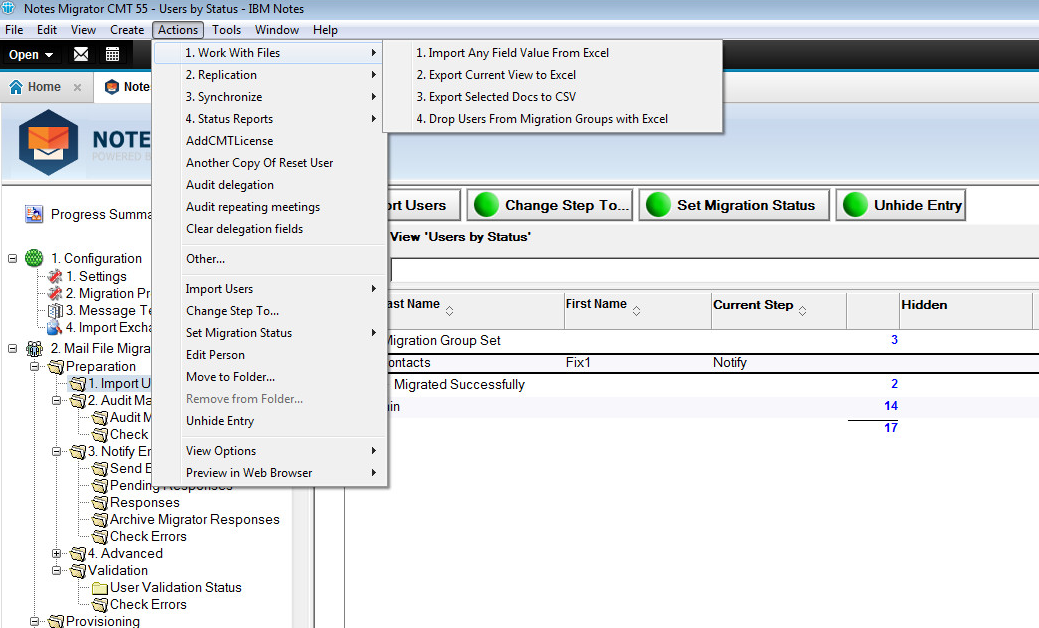
Task: Open the Progress Summary icon
Action: click(x=34, y=214)
